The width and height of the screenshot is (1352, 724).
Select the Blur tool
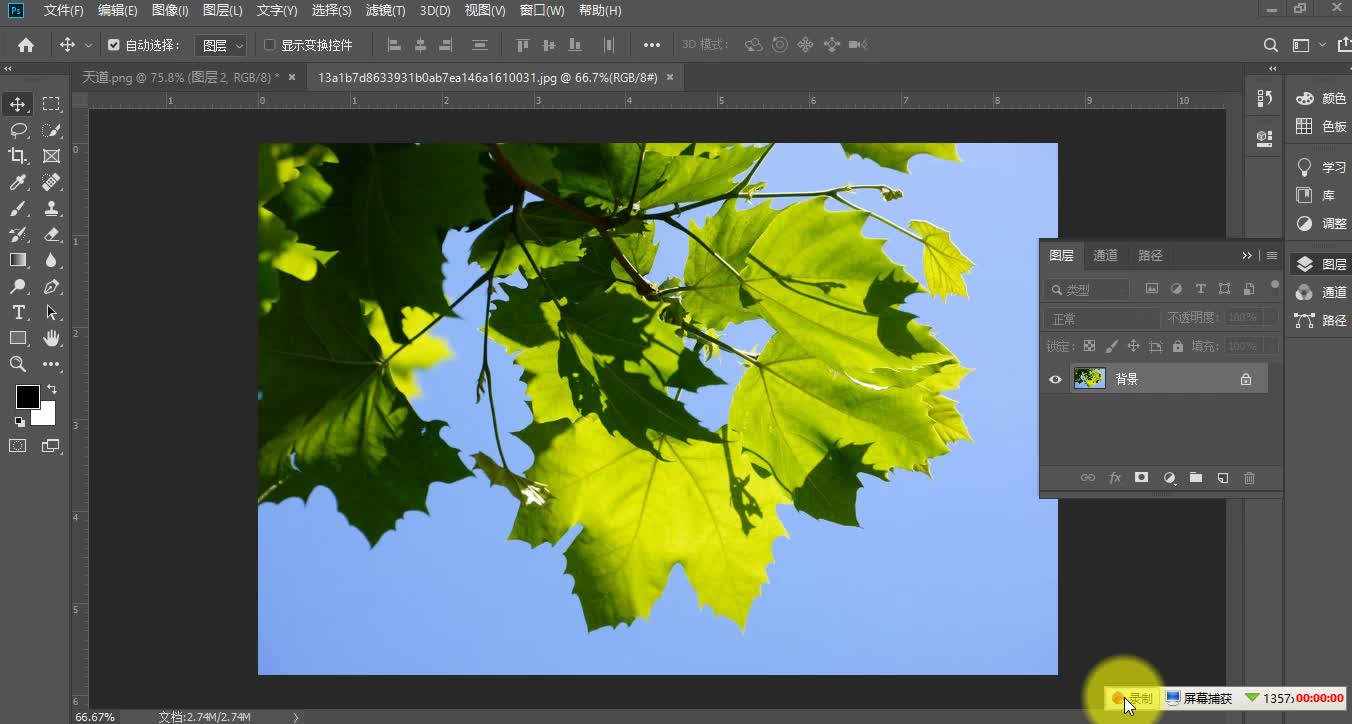point(51,260)
